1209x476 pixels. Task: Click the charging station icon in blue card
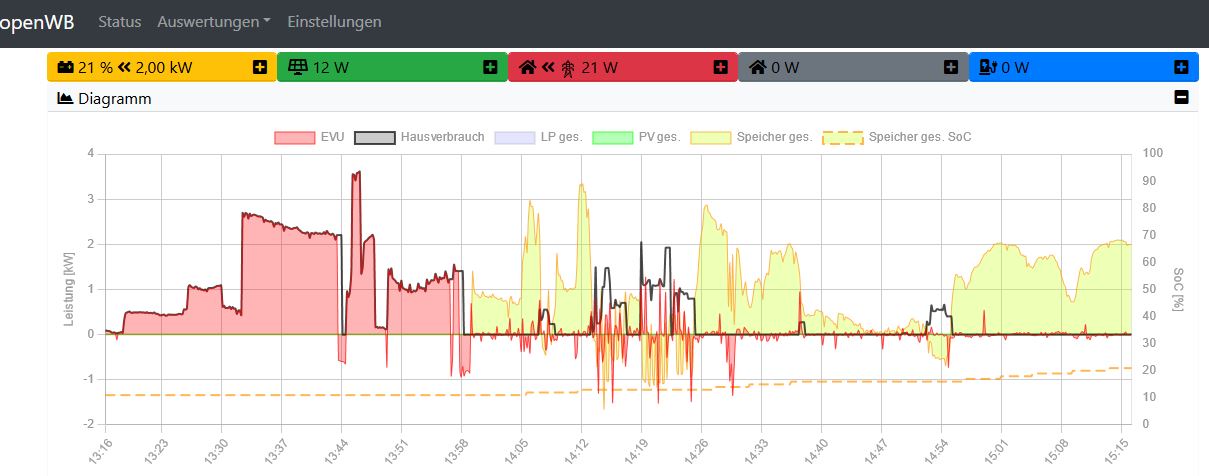click(988, 67)
